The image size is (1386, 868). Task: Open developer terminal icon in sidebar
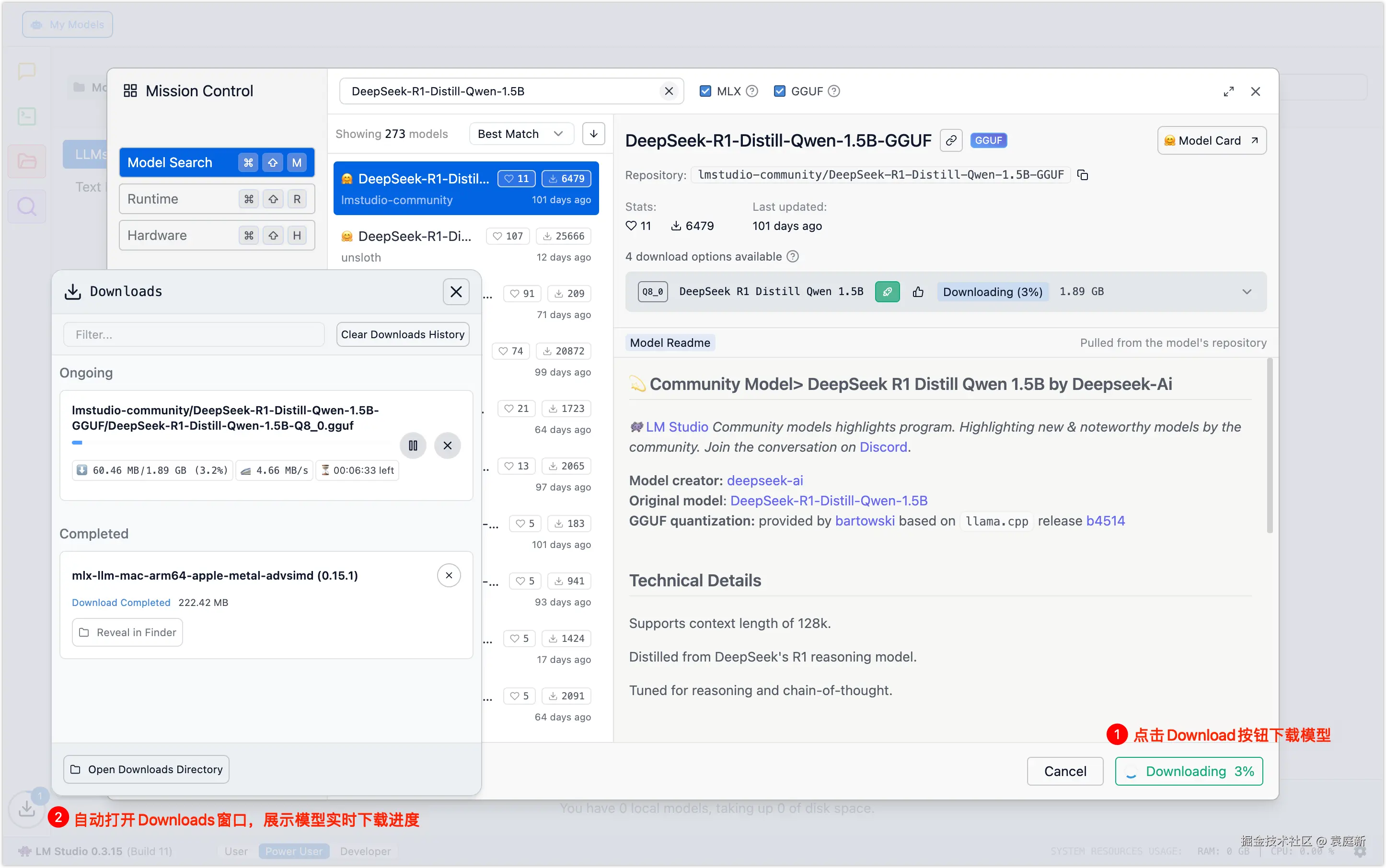click(26, 116)
